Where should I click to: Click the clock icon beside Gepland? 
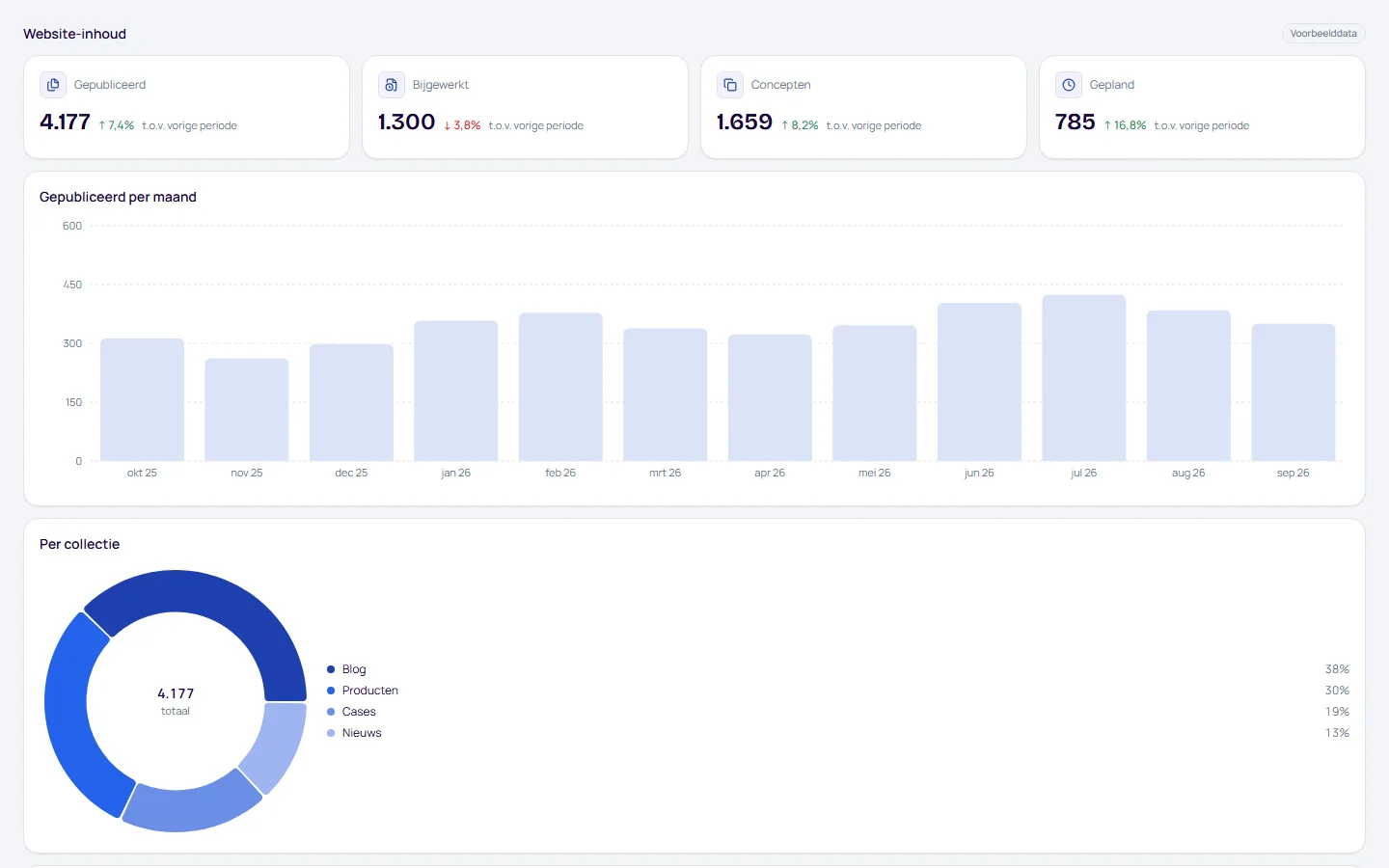point(1069,85)
